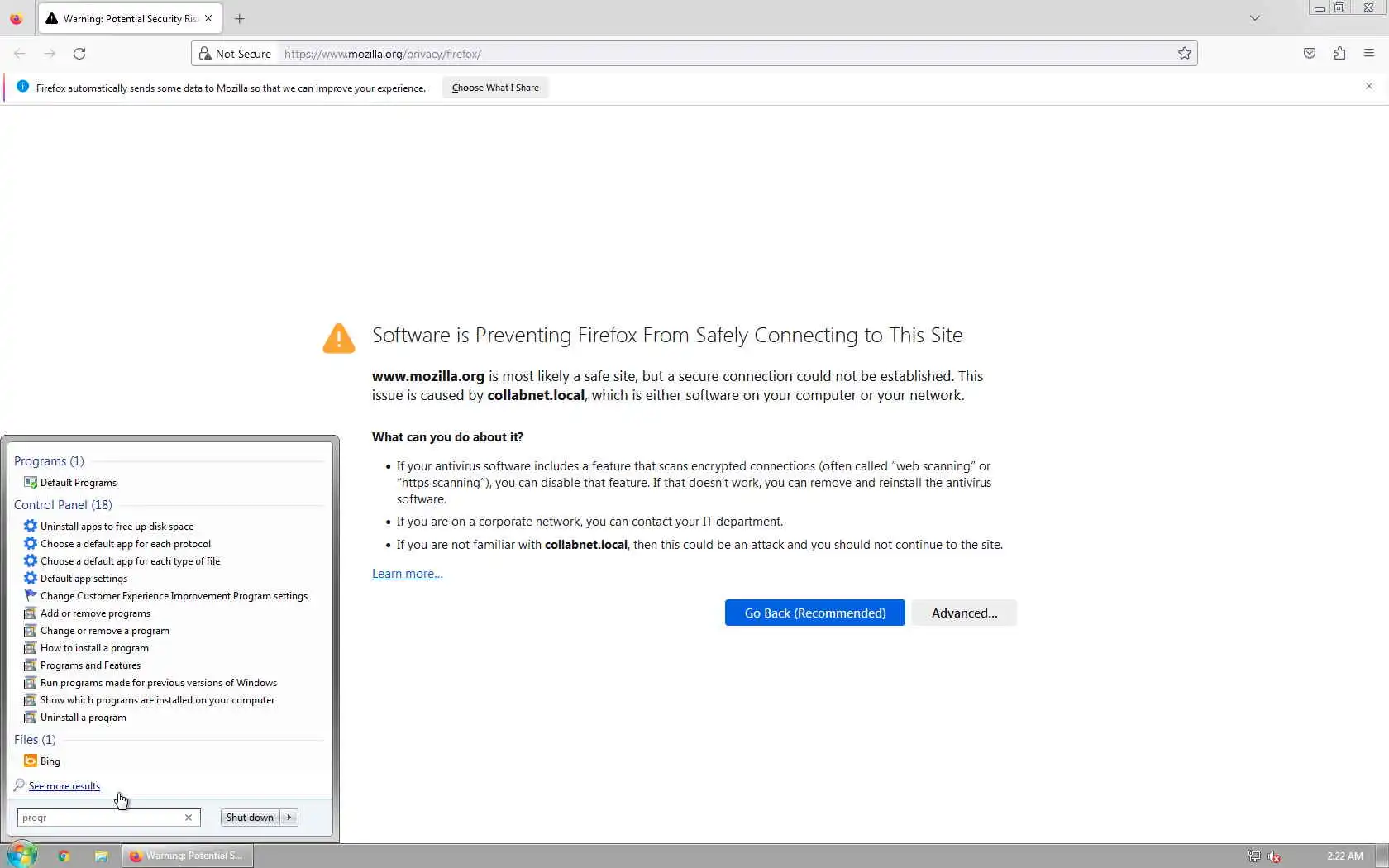
Task: Click the gear icon beside Uninstall apps
Action: [31, 527]
